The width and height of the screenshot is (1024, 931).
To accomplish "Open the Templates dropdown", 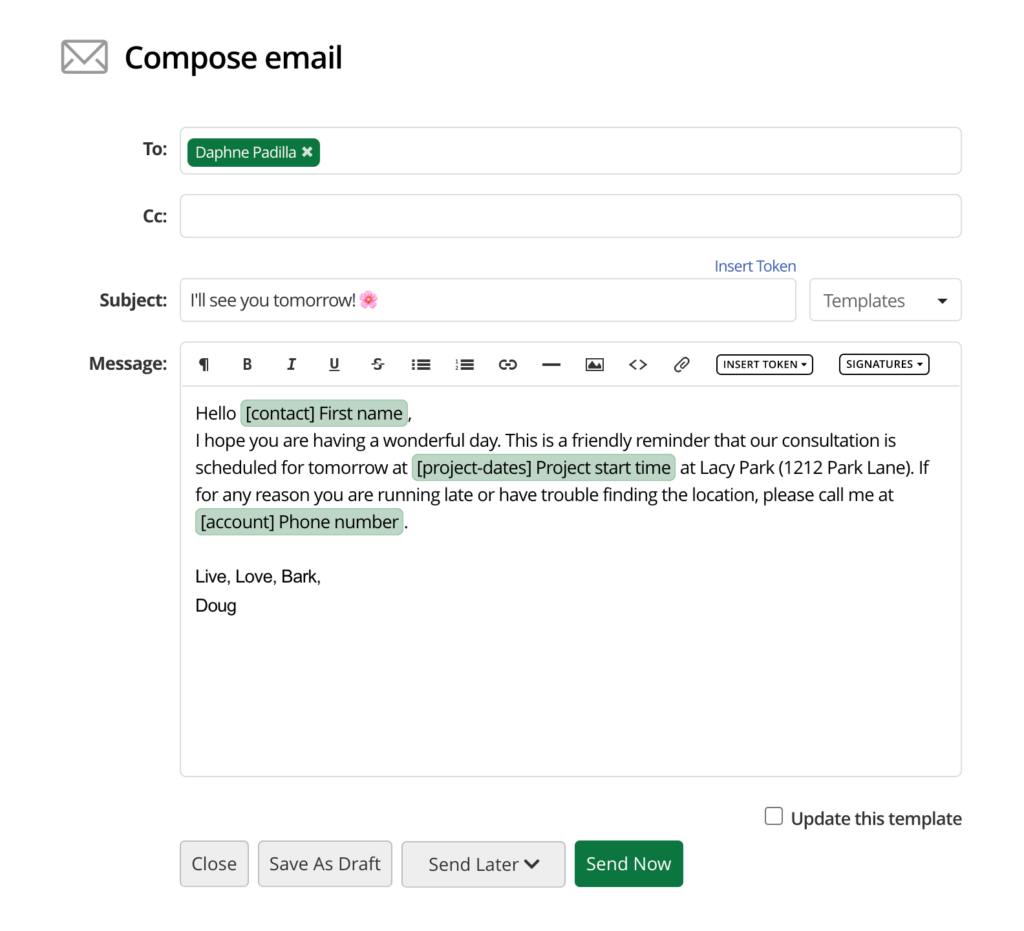I will tap(885, 300).
